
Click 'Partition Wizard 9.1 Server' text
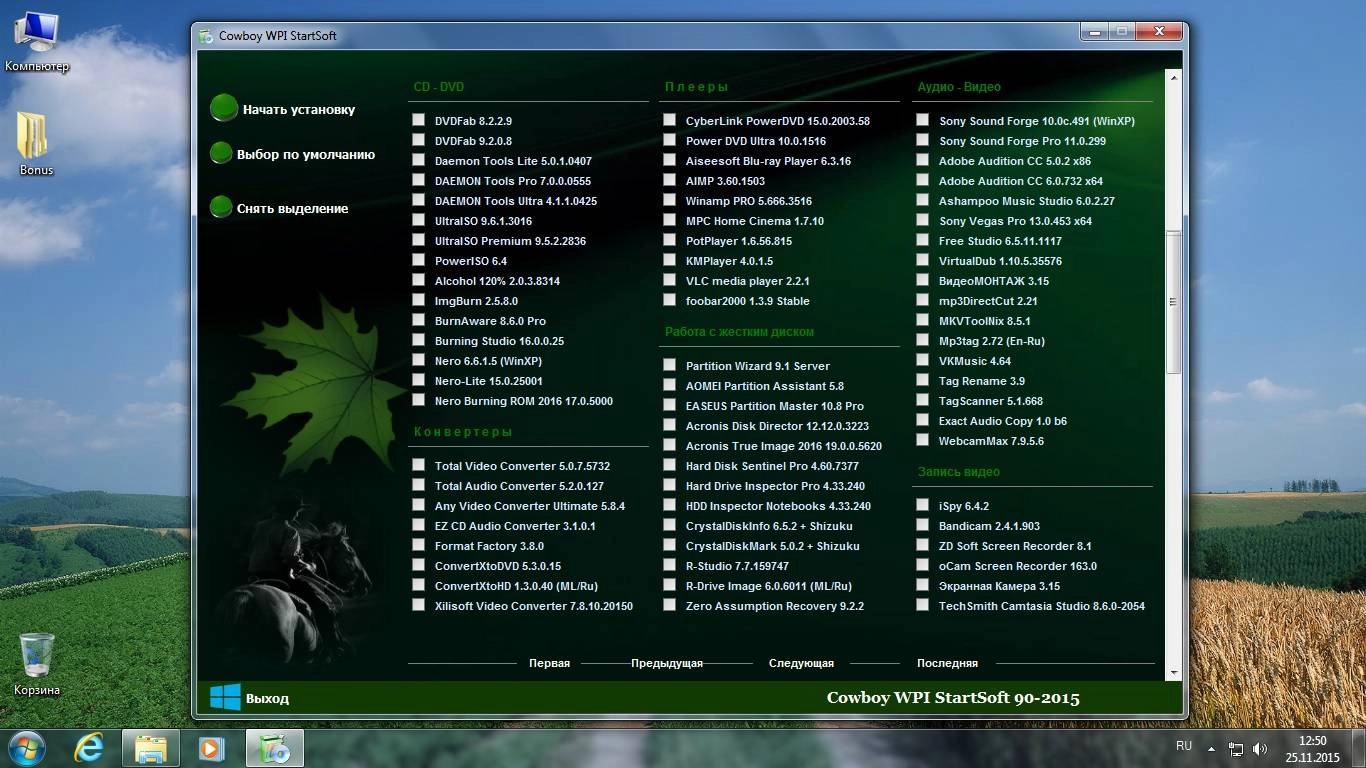click(757, 366)
